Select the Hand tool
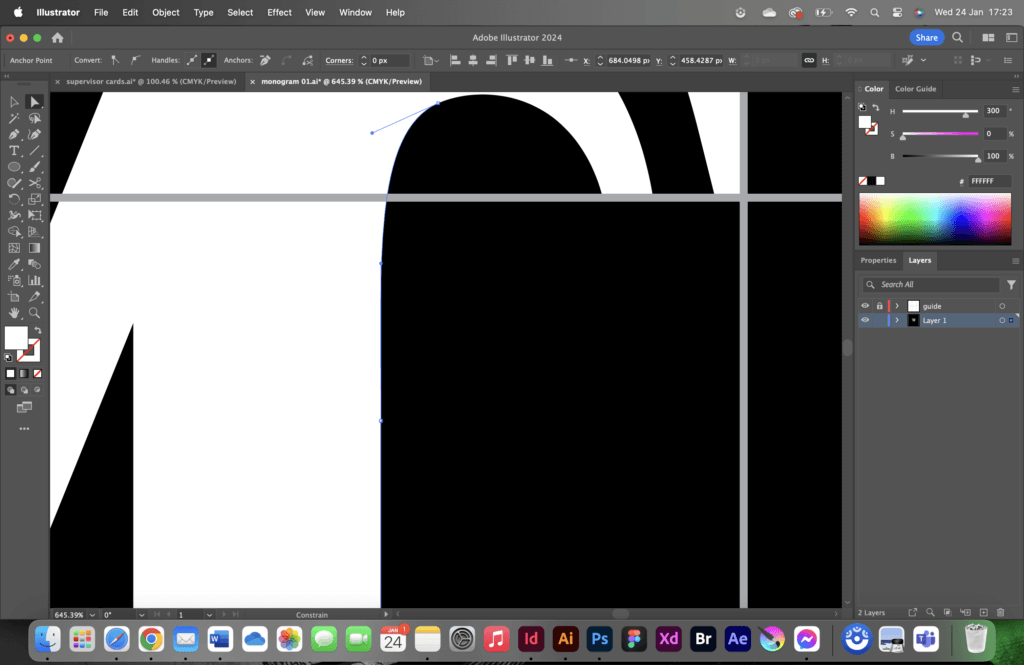The height and width of the screenshot is (665, 1024). (14, 311)
